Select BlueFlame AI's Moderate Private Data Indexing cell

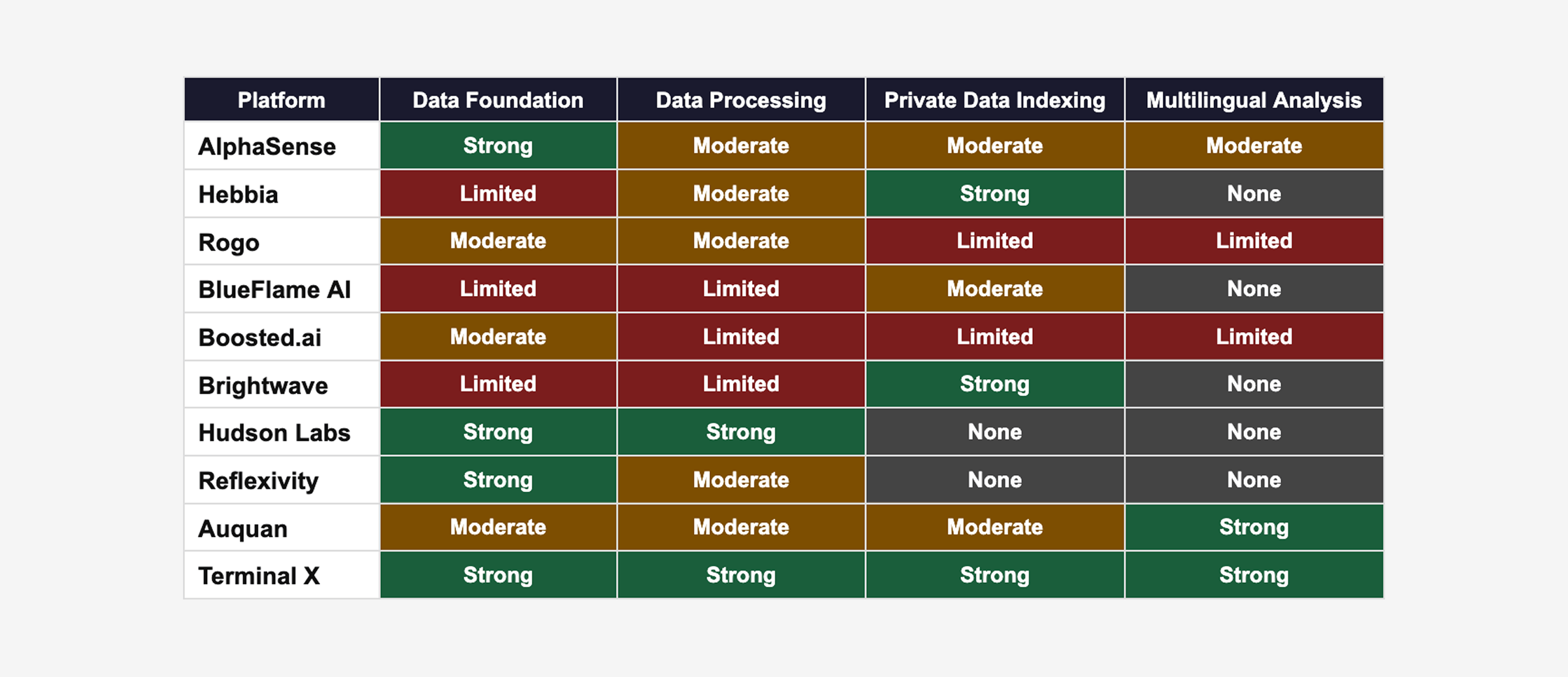click(994, 289)
